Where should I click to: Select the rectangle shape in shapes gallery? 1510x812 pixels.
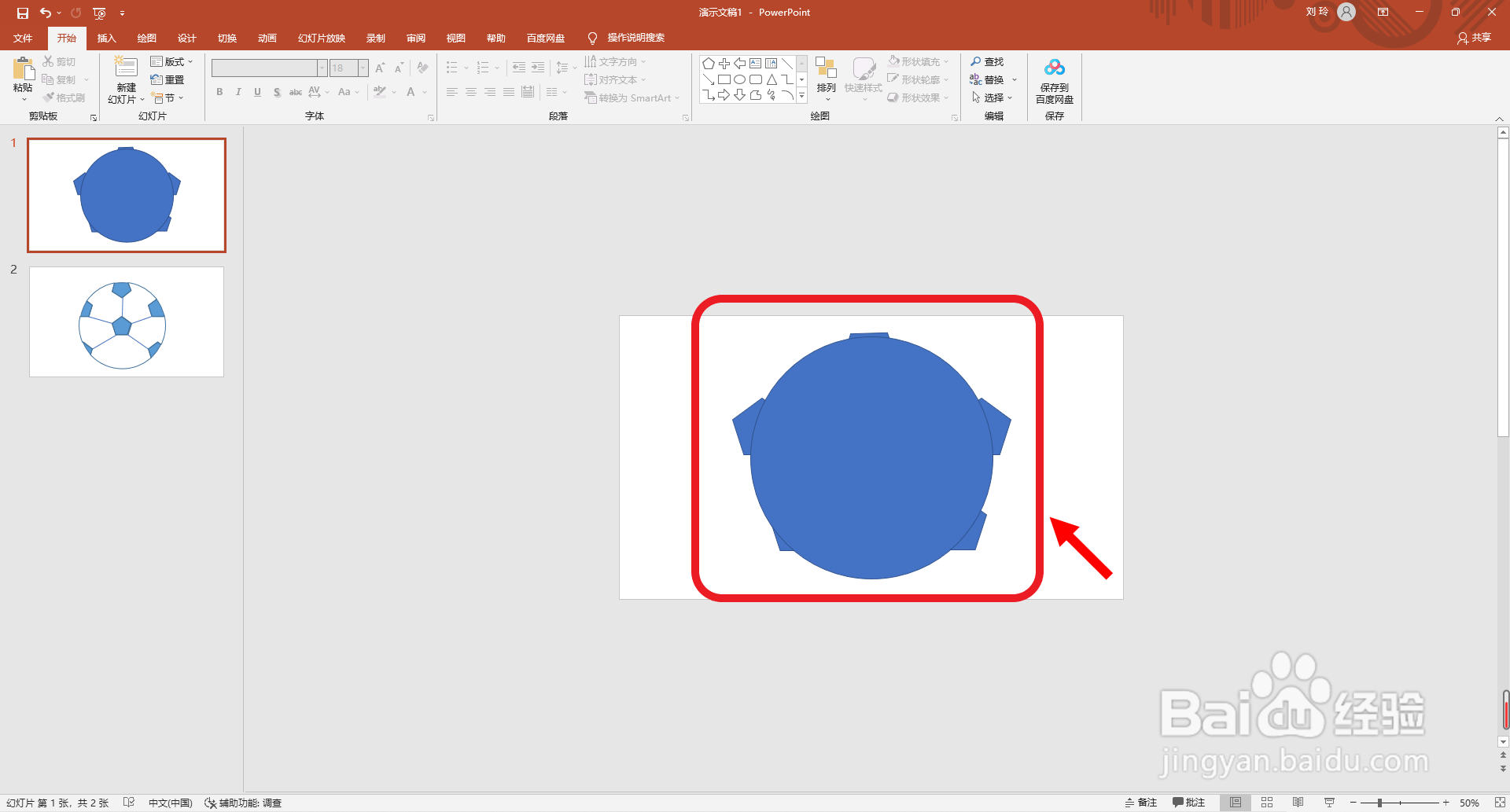click(x=724, y=79)
